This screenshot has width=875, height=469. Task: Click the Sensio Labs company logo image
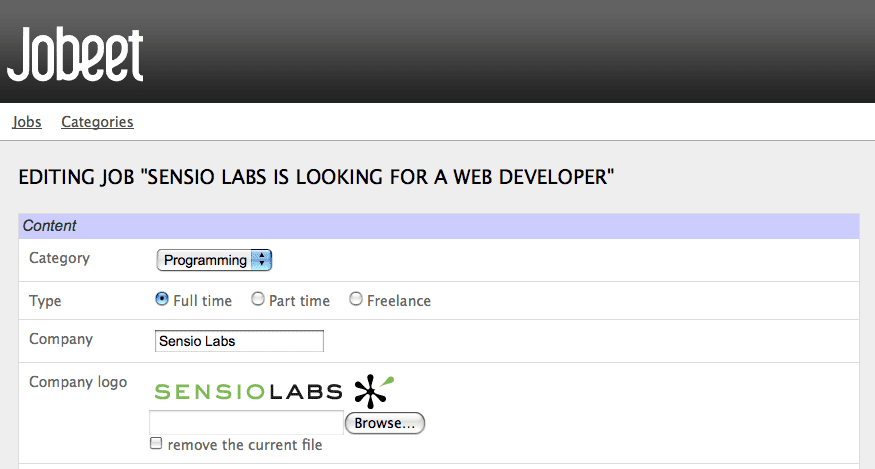274,391
